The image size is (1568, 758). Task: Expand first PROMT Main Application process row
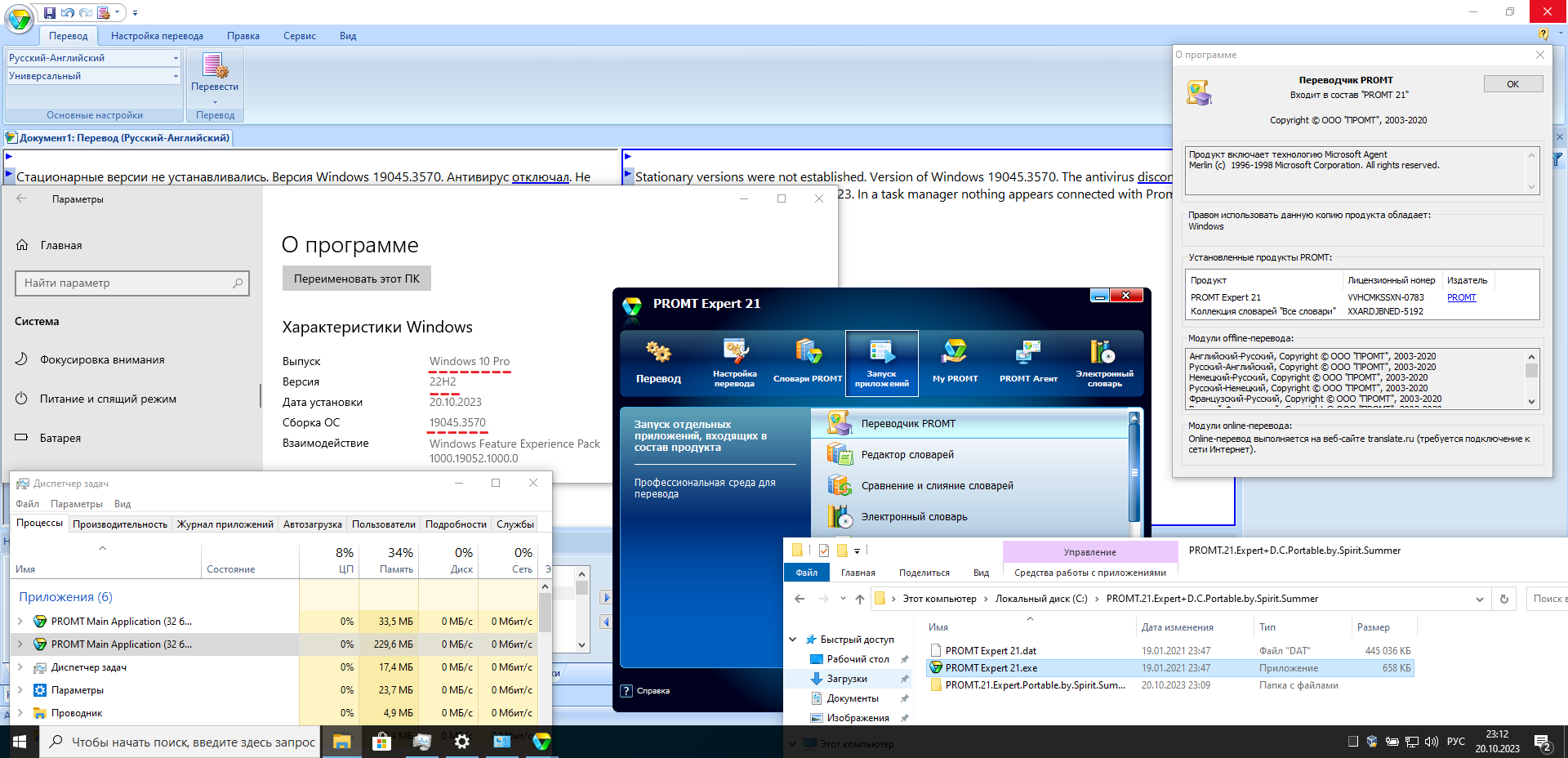point(20,622)
